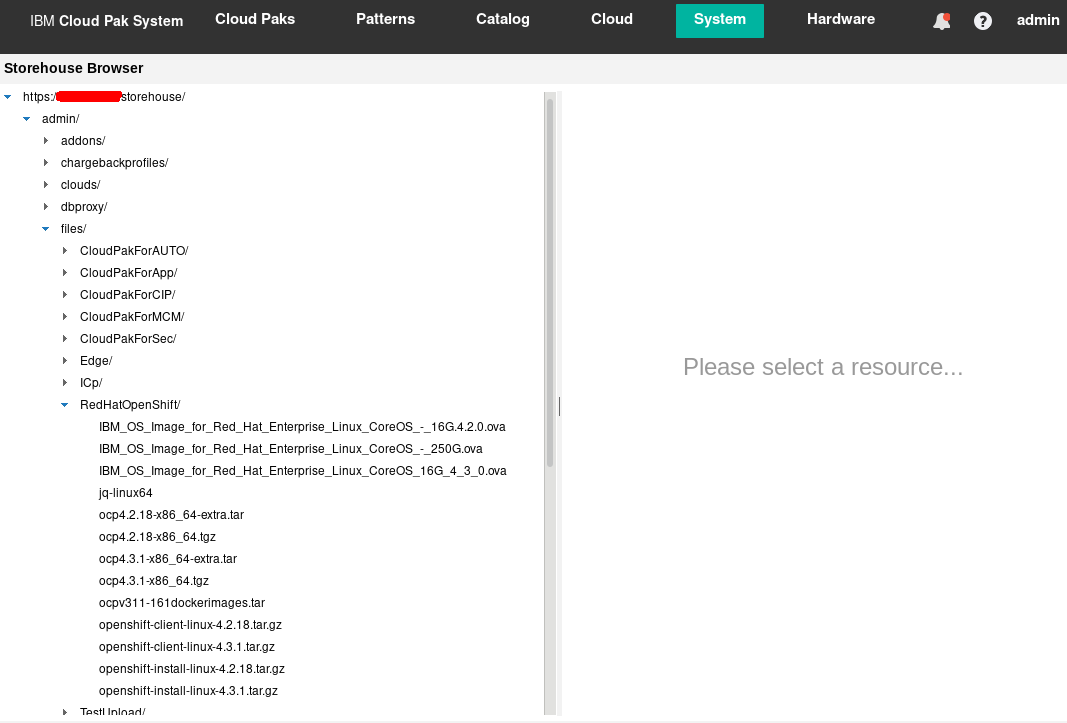Open the notifications bell icon
Viewport: 1067px width, 723px height.
point(942,21)
